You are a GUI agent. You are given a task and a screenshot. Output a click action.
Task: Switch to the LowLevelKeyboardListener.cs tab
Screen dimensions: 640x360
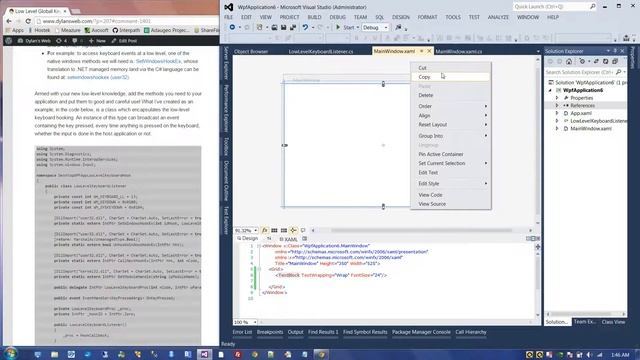321,51
